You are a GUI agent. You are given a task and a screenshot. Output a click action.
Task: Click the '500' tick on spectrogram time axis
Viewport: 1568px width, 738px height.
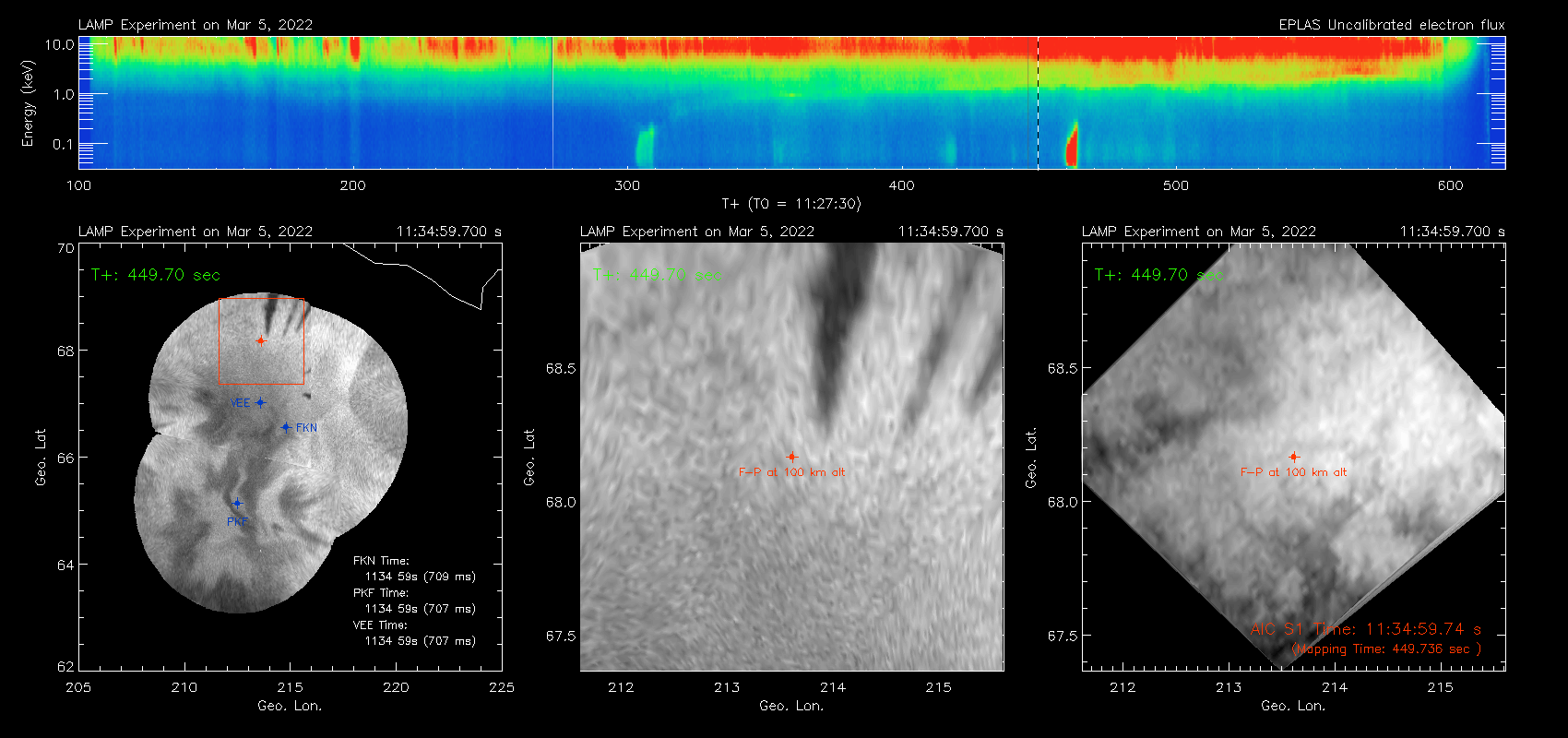pyautogui.click(x=1176, y=185)
